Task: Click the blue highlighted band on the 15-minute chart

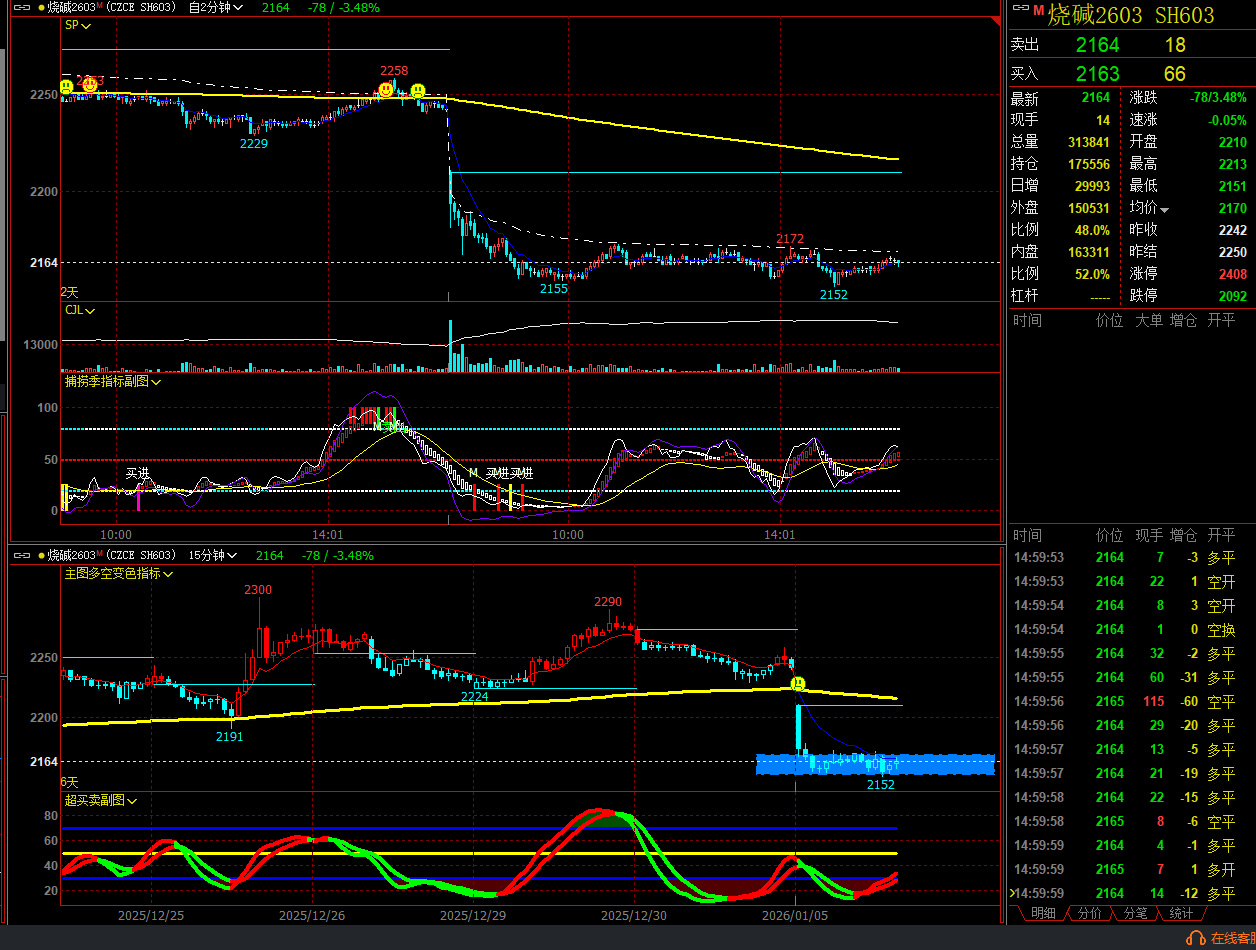Action: pos(875,764)
